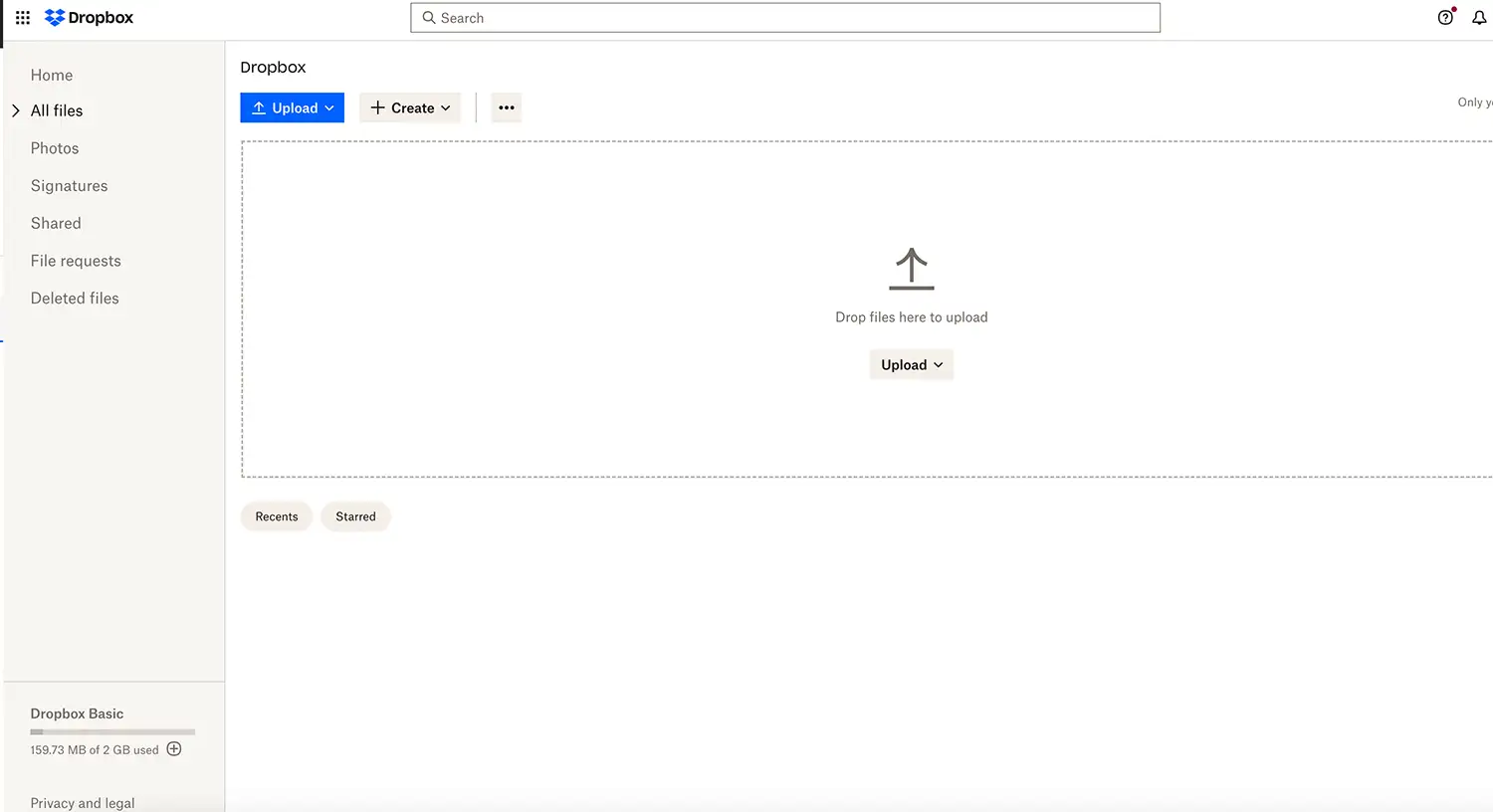Viewport: 1493px width, 812px height.
Task: Open the notifications bell icon
Action: pos(1479,18)
